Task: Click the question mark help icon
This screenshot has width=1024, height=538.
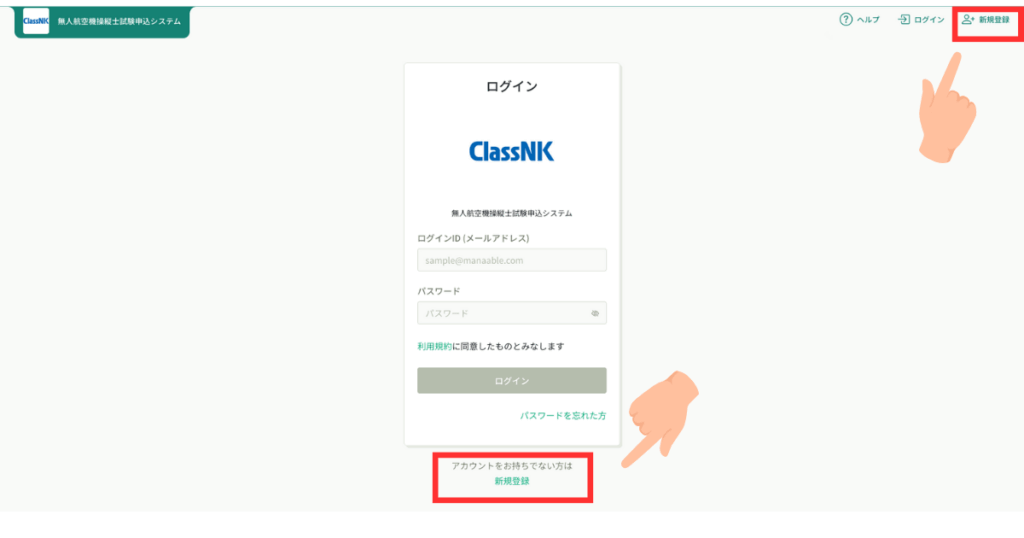Action: [846, 20]
